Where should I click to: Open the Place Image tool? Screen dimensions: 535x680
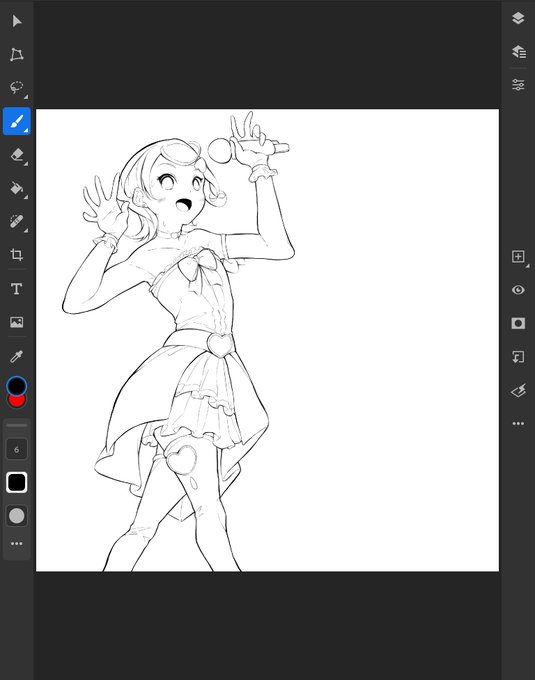tap(16, 322)
